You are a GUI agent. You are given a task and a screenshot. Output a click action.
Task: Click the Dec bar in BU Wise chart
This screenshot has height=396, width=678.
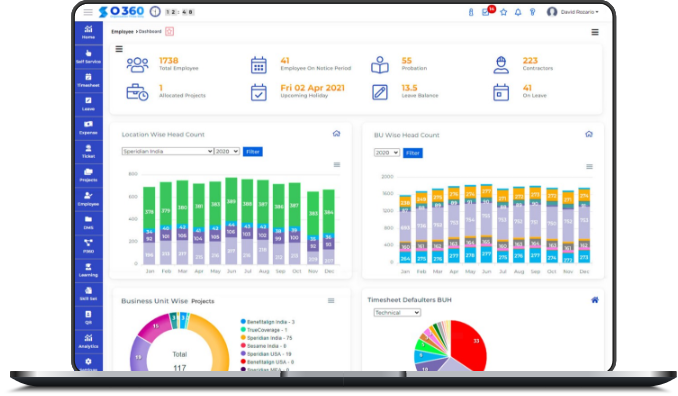584,225
